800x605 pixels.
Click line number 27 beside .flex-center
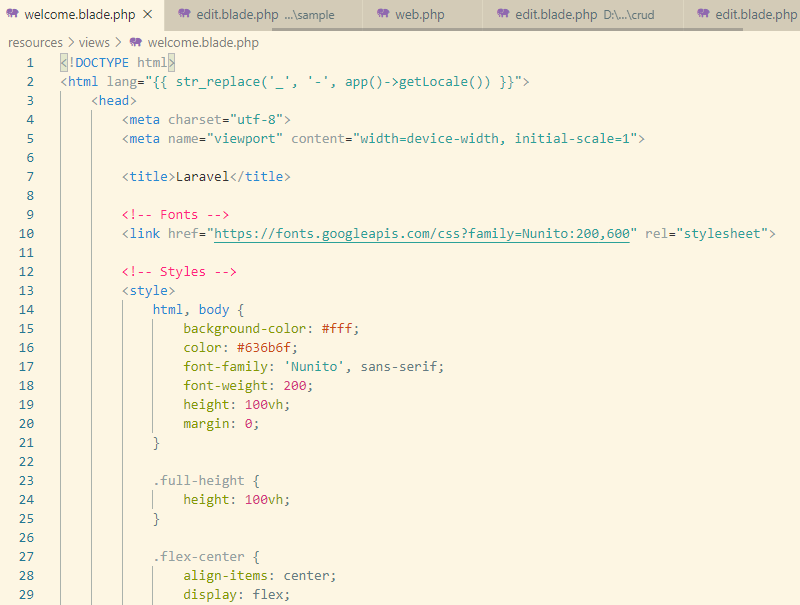click(x=26, y=557)
